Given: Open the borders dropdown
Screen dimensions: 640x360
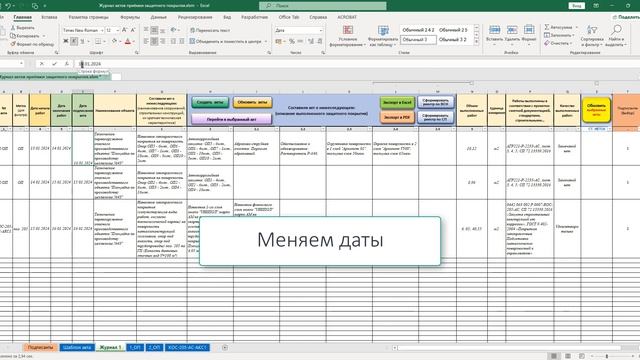Looking at the screenshot, I should [104, 41].
